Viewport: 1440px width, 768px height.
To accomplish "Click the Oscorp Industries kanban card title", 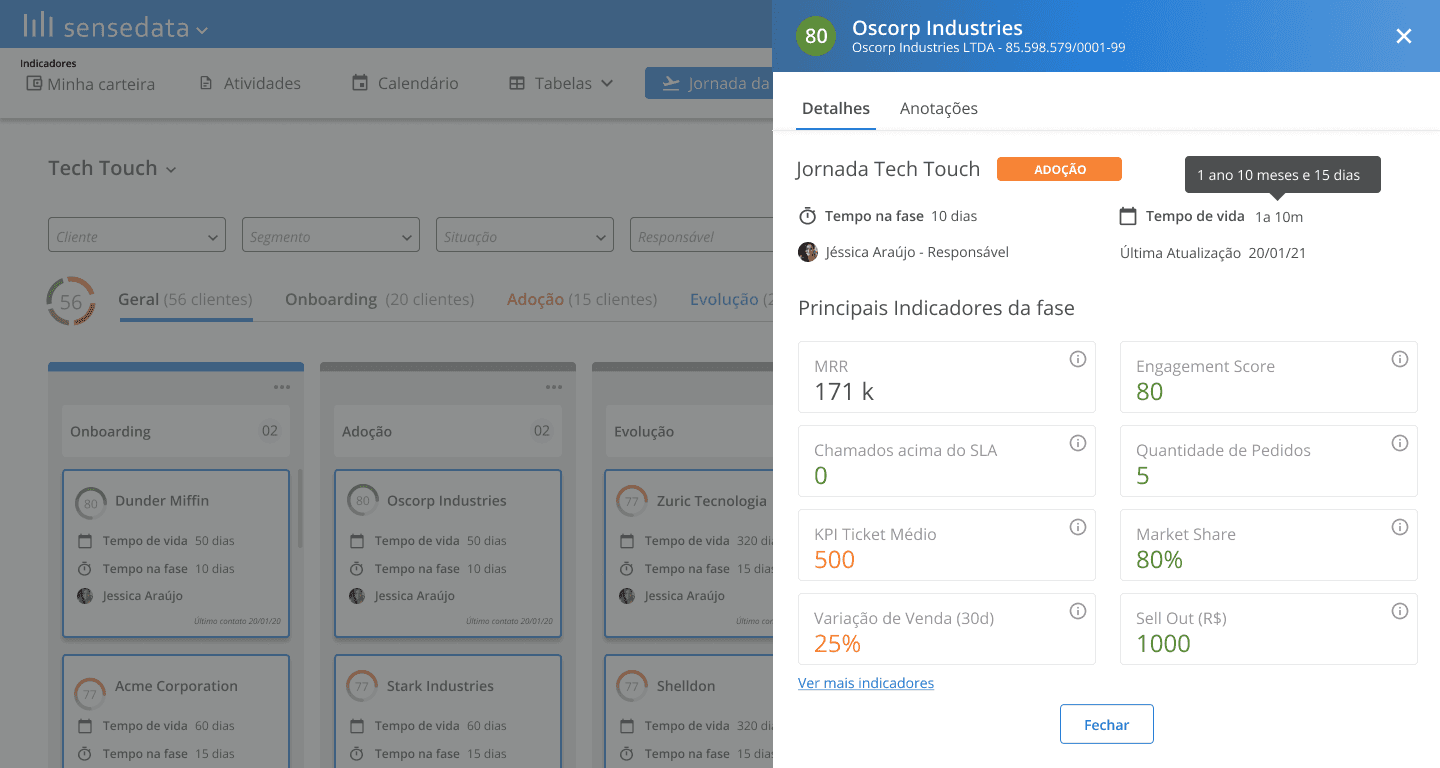I will coord(447,500).
